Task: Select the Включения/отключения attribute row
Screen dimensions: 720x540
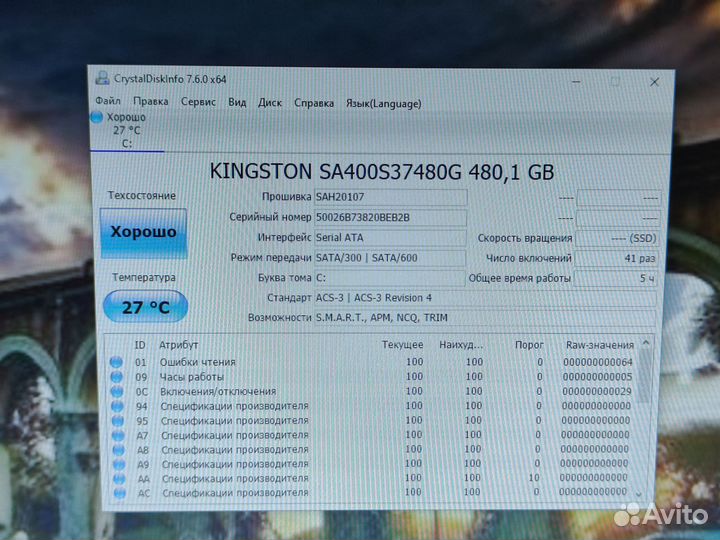Action: point(372,392)
